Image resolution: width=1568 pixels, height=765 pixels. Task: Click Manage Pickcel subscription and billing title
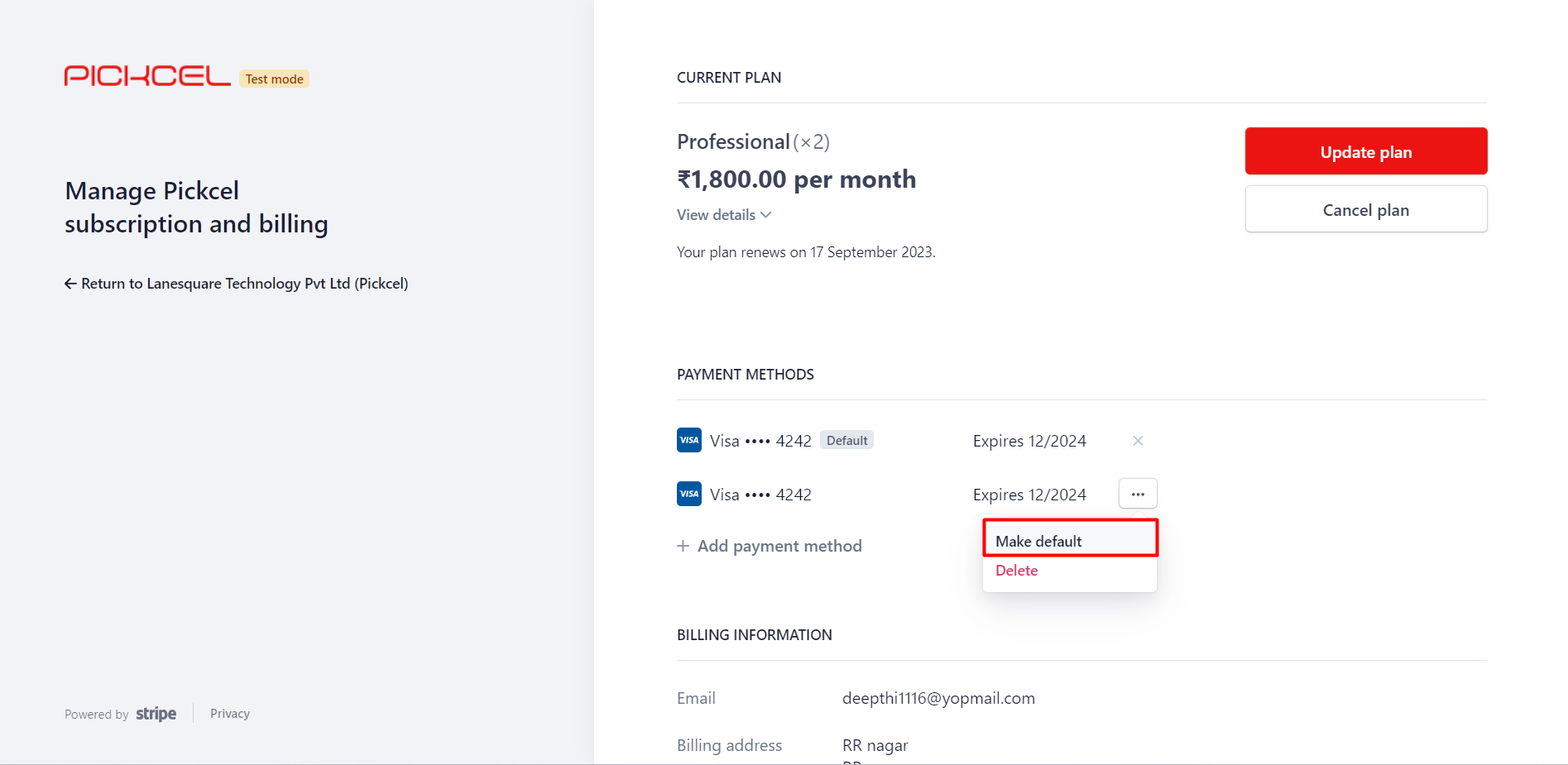click(x=196, y=208)
